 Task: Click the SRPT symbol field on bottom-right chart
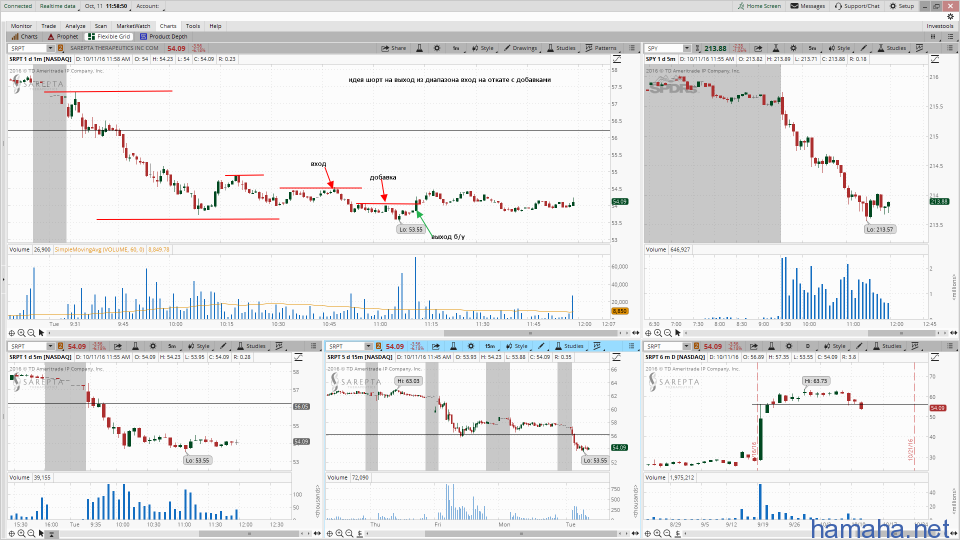[x=663, y=346]
